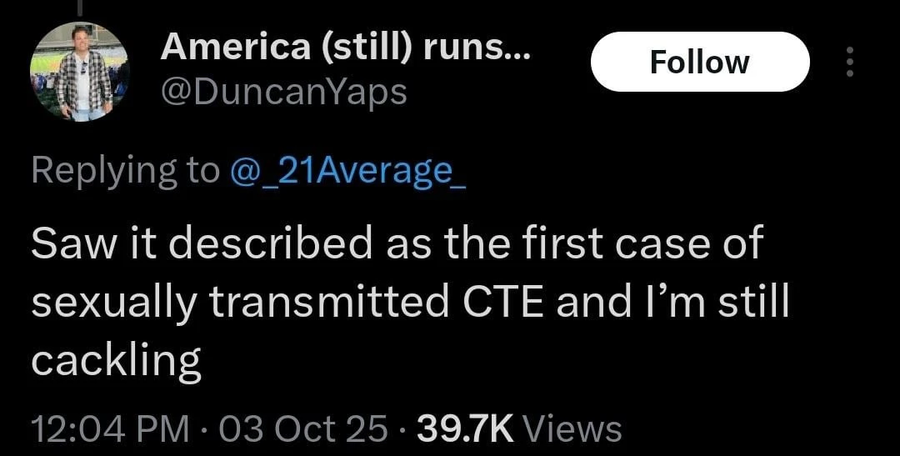Follow the America (still) runs account
Screen dimensions: 900x456
[x=699, y=62]
